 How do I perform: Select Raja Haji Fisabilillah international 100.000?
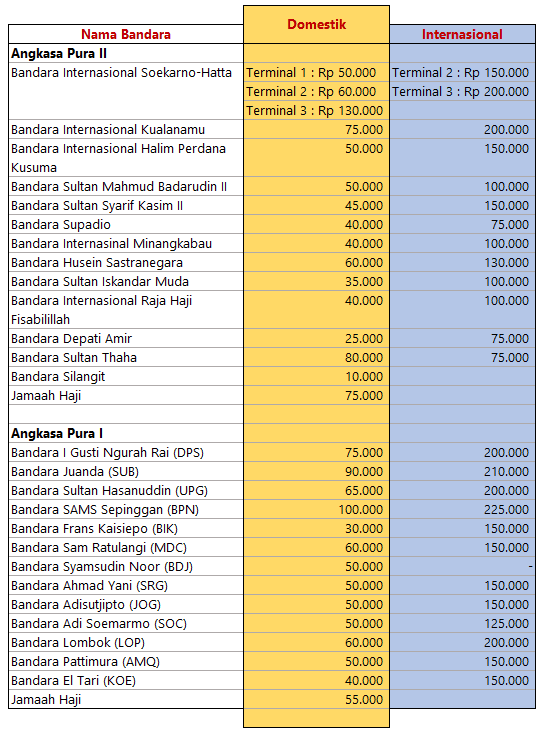coord(506,301)
